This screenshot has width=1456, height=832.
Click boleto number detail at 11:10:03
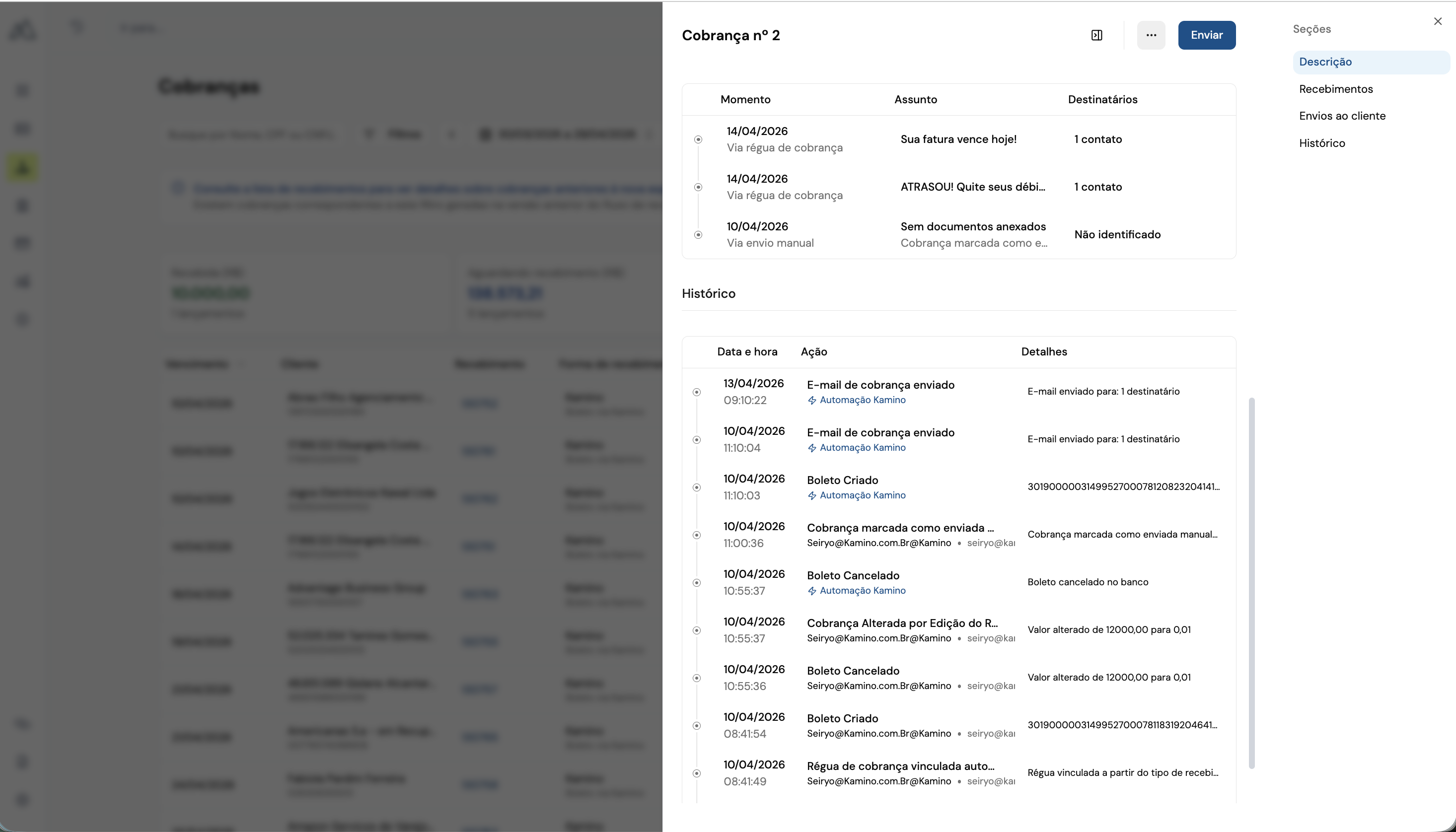pyautogui.click(x=1123, y=486)
